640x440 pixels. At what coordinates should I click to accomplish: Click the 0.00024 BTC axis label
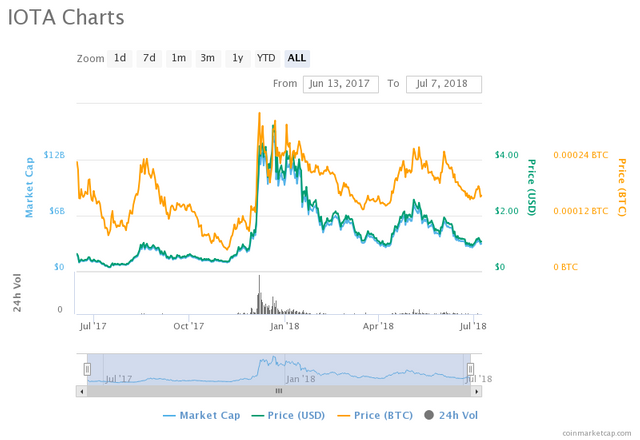pyautogui.click(x=580, y=155)
